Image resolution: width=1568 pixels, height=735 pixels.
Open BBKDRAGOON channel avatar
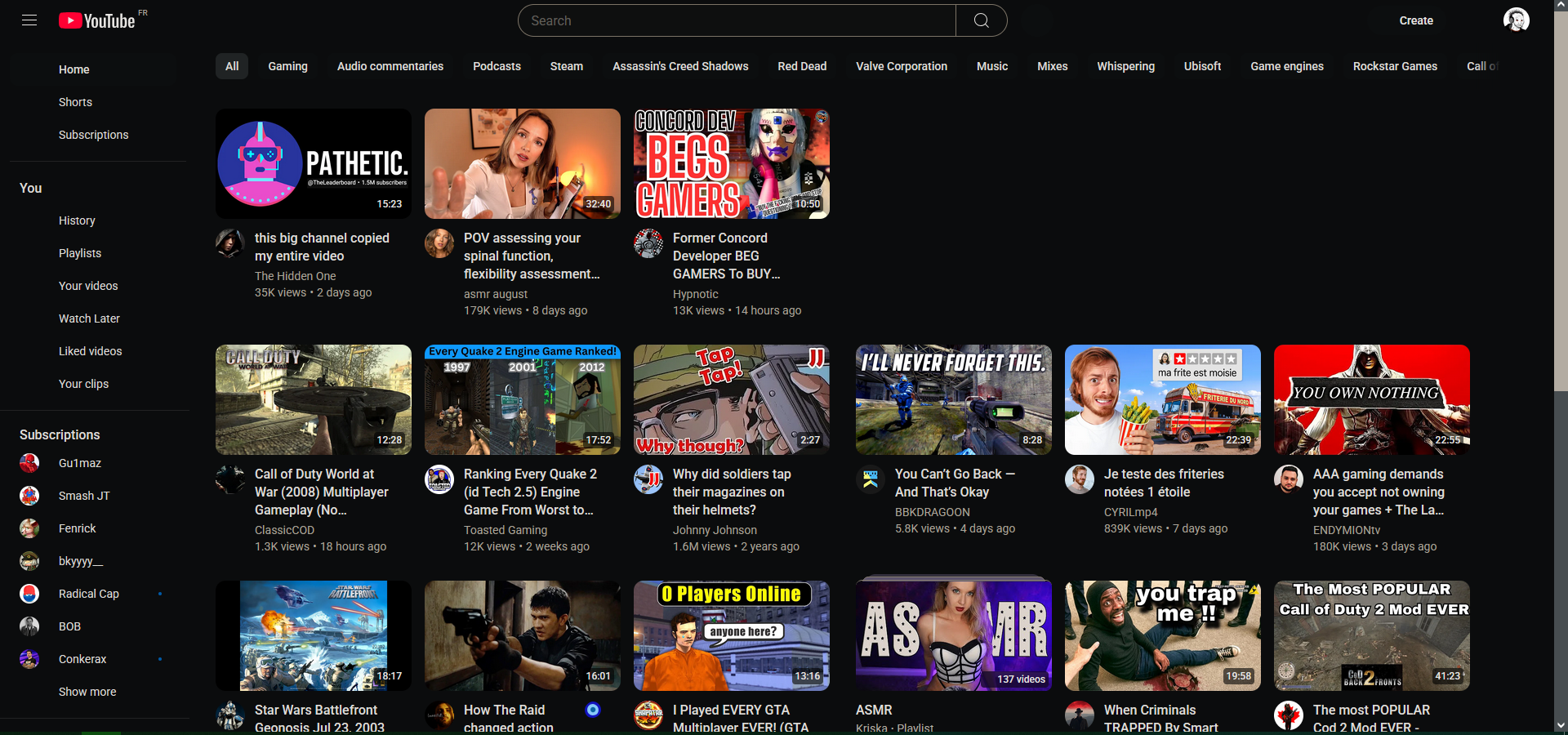point(871,479)
